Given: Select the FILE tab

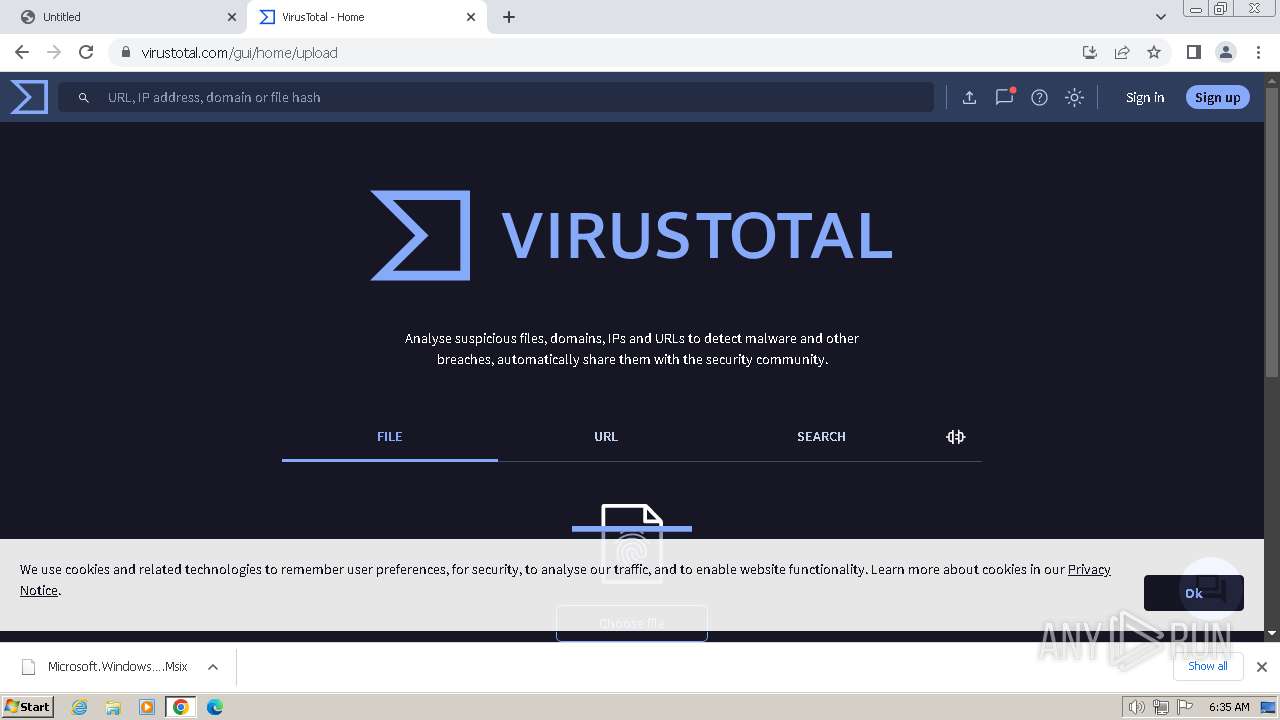Looking at the screenshot, I should [390, 437].
